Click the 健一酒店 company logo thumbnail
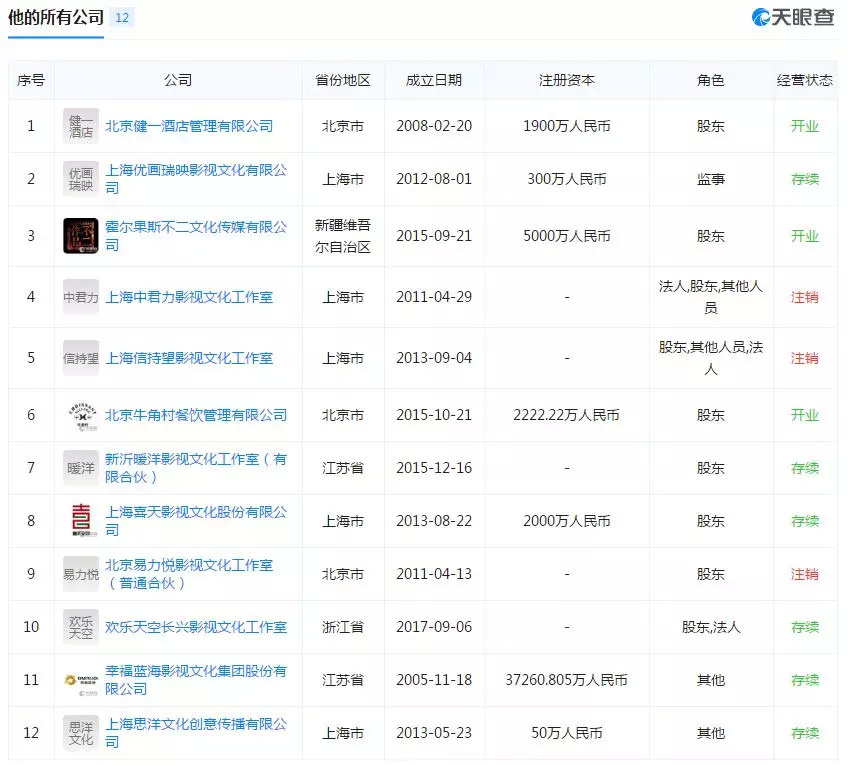 pyautogui.click(x=81, y=126)
